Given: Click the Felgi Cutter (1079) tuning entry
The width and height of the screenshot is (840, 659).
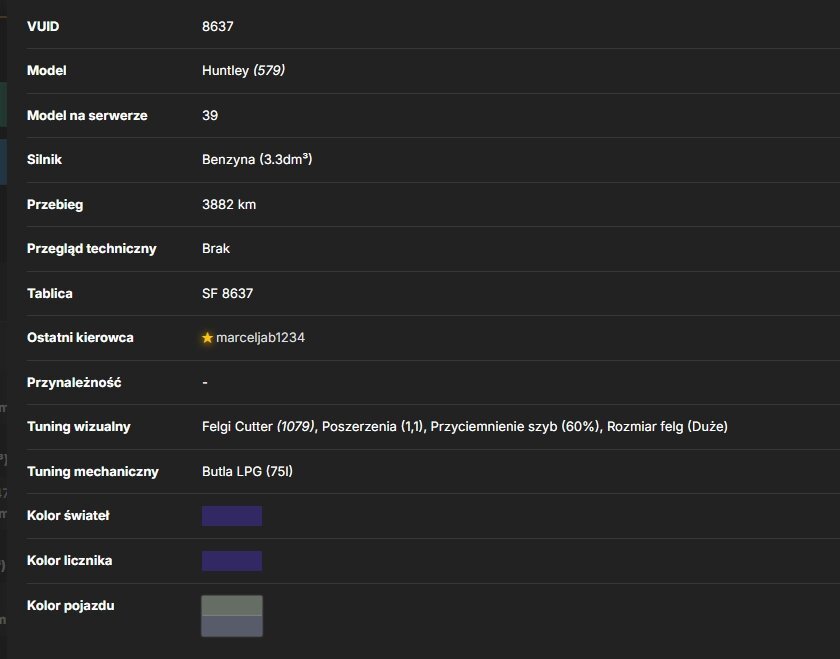Looking at the screenshot, I should point(258,426).
